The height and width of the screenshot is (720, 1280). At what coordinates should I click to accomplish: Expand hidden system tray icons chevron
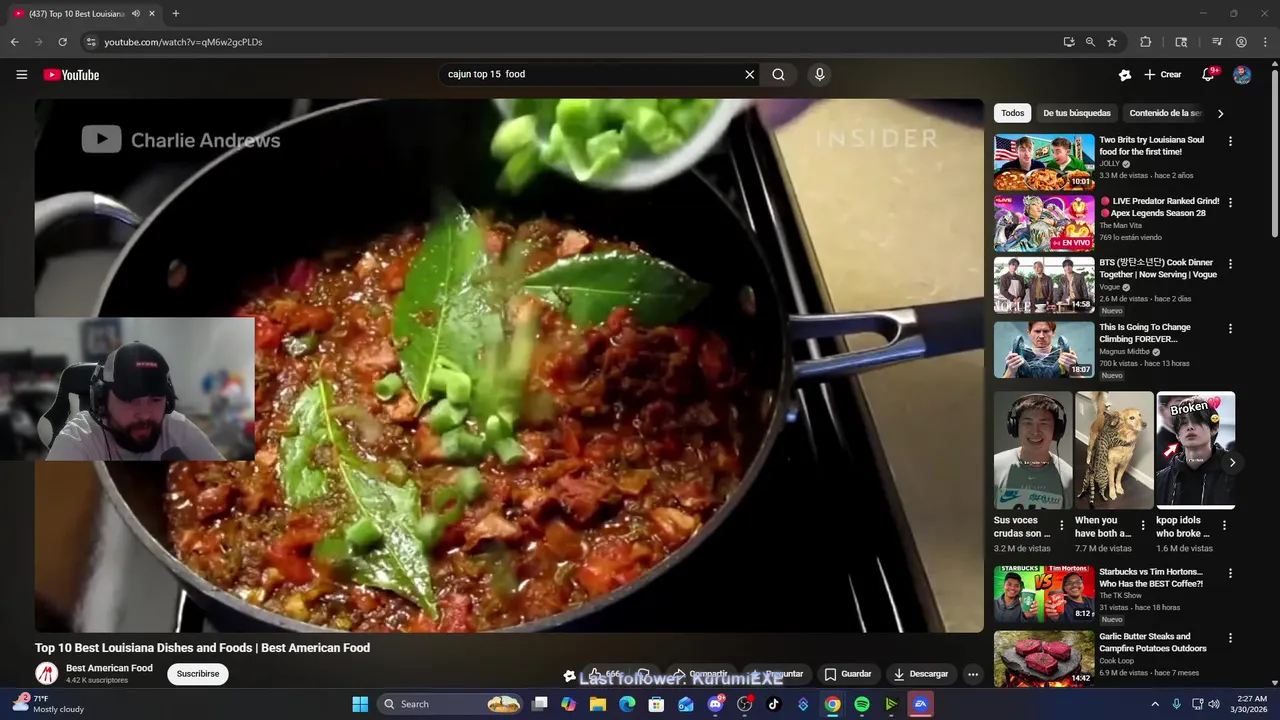click(x=1155, y=704)
